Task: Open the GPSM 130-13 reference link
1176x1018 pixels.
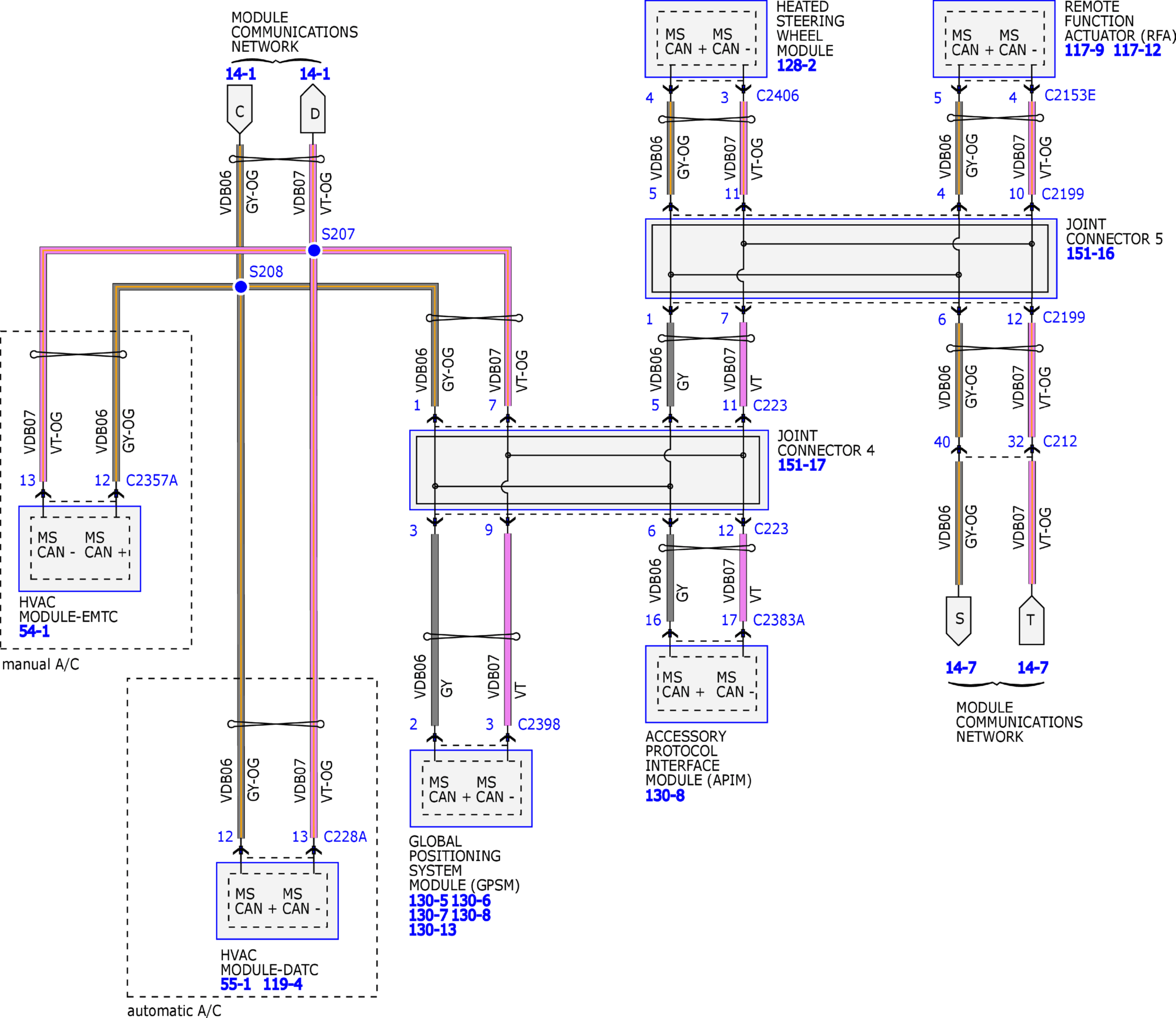Action: tap(432, 930)
